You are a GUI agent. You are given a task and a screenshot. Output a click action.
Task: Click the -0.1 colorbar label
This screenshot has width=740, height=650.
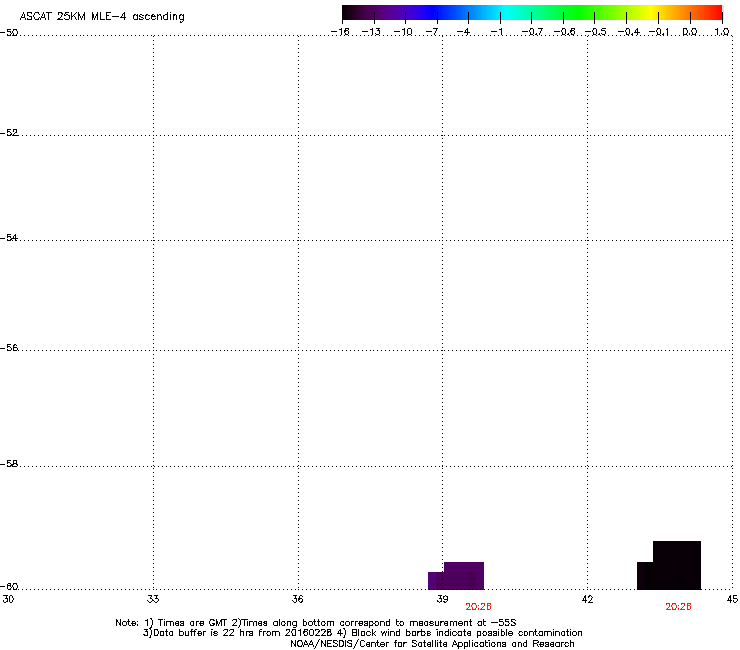point(659,32)
